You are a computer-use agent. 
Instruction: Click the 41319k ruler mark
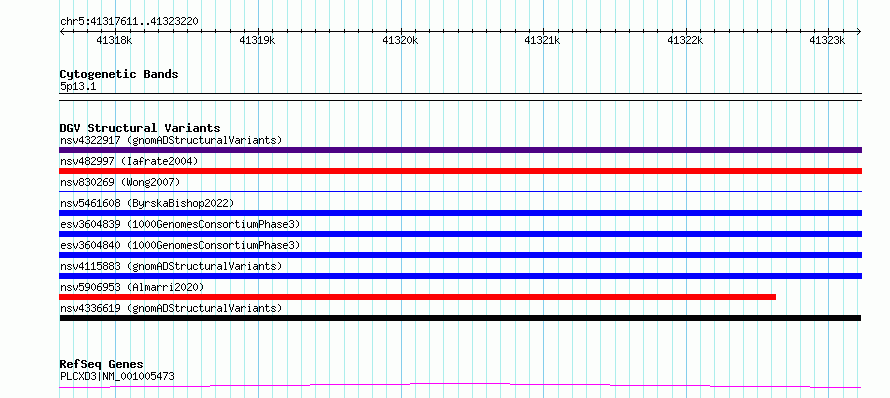[x=258, y=41]
